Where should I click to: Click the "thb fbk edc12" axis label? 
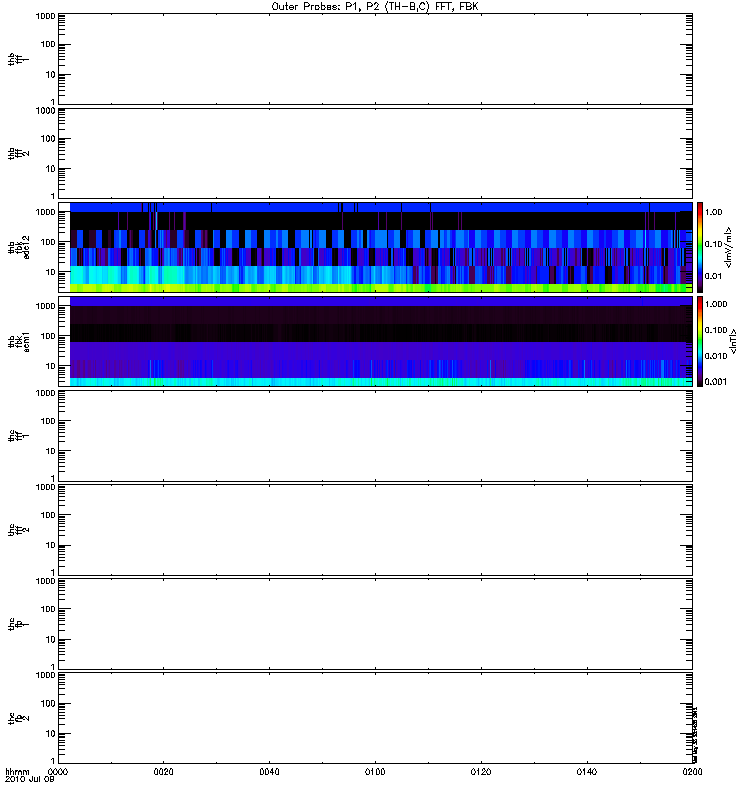pyautogui.click(x=18, y=247)
